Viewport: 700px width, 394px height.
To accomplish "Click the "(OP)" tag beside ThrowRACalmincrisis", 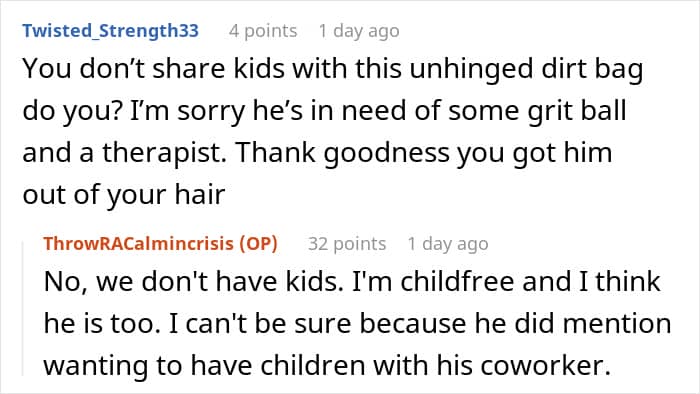I will point(258,244).
